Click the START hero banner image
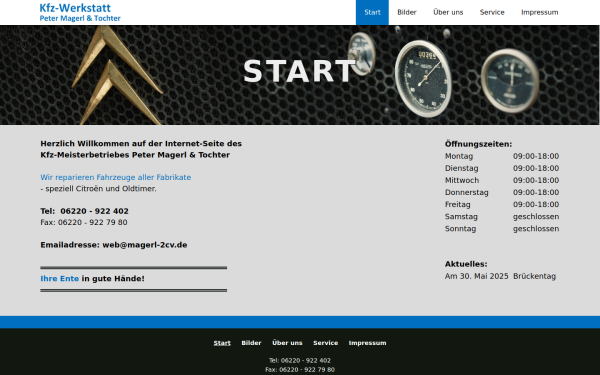 click(300, 75)
